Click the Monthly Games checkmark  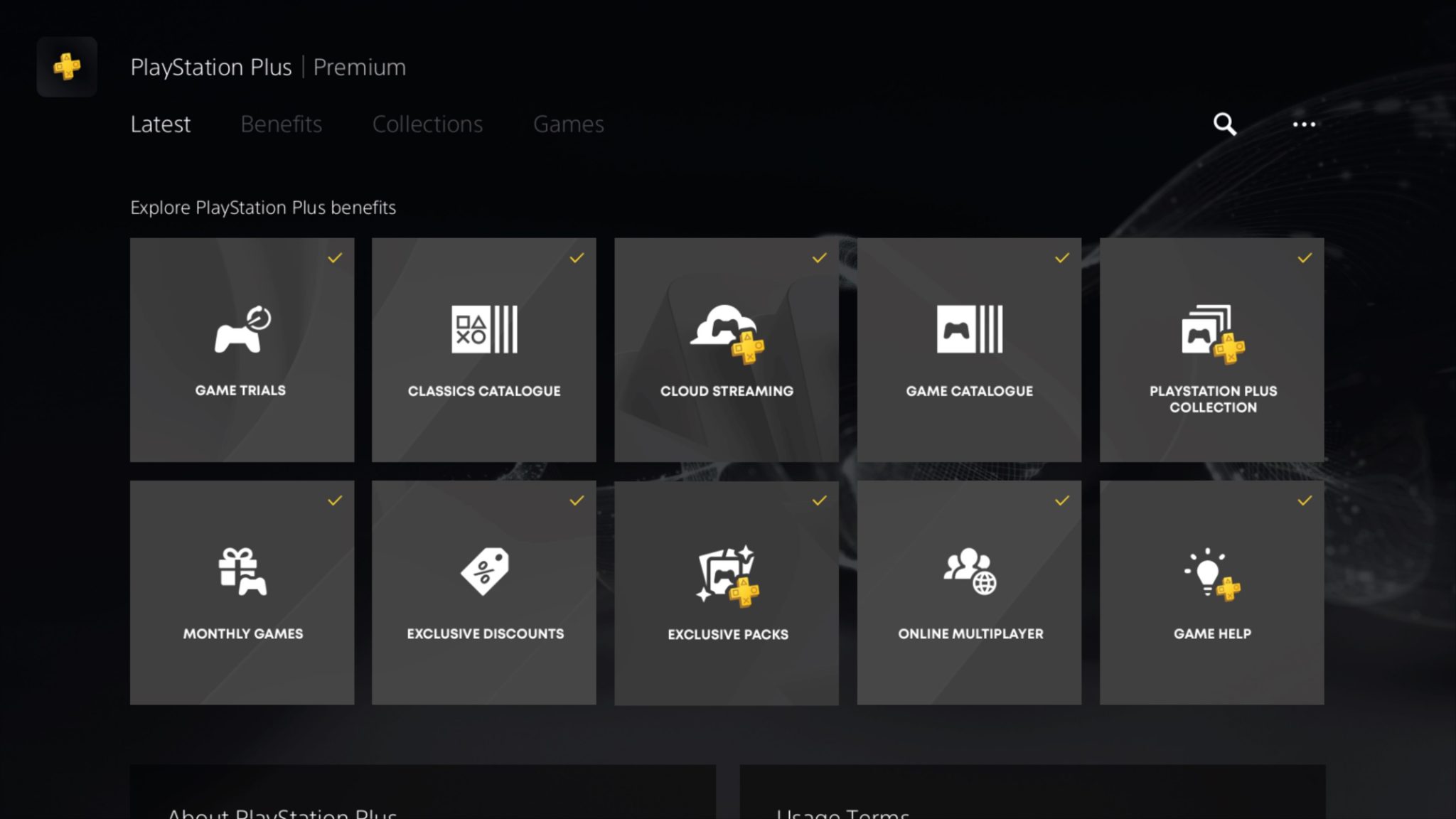[x=335, y=500]
